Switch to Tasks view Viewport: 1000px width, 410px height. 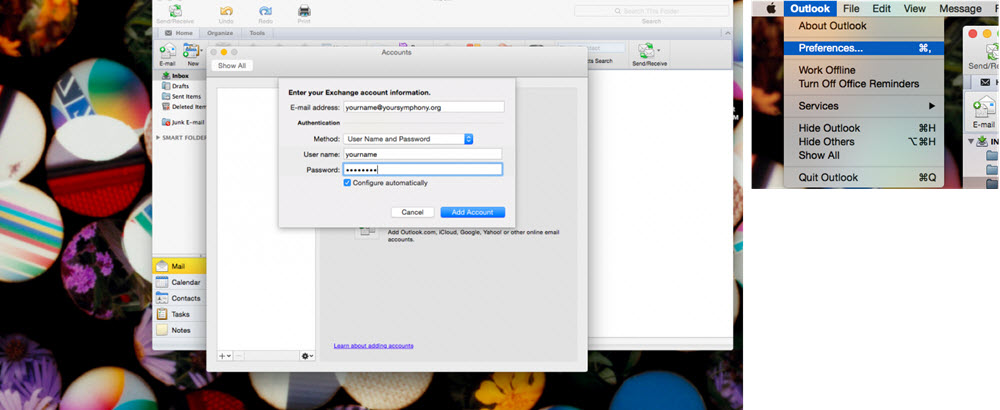179,314
